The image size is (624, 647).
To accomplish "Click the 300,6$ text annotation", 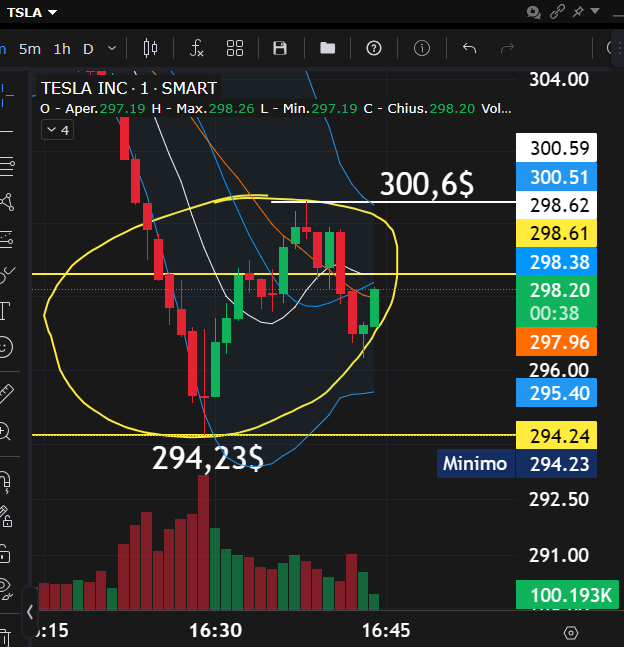I will [427, 184].
